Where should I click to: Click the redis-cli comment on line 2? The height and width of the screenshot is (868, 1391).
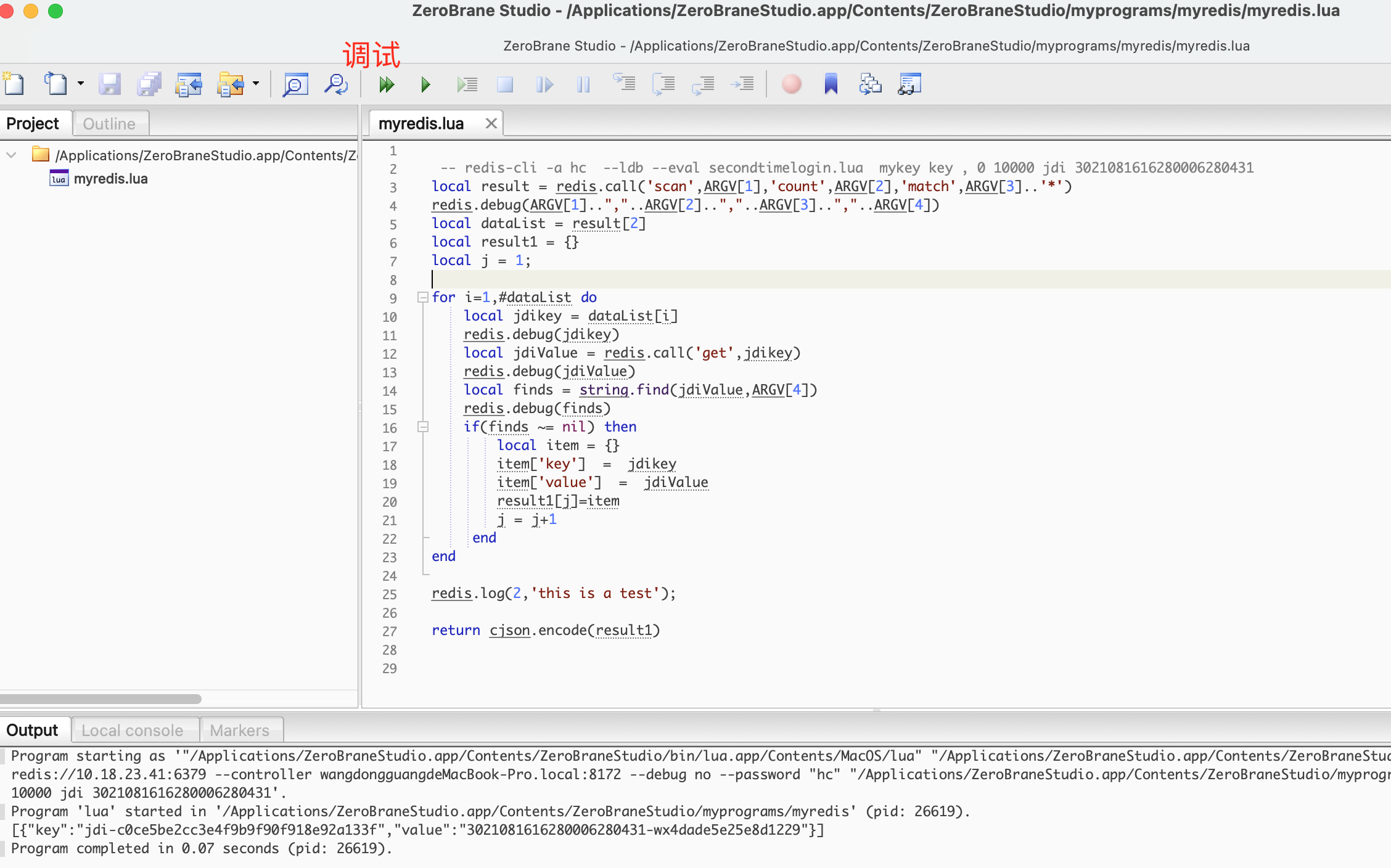(847, 168)
